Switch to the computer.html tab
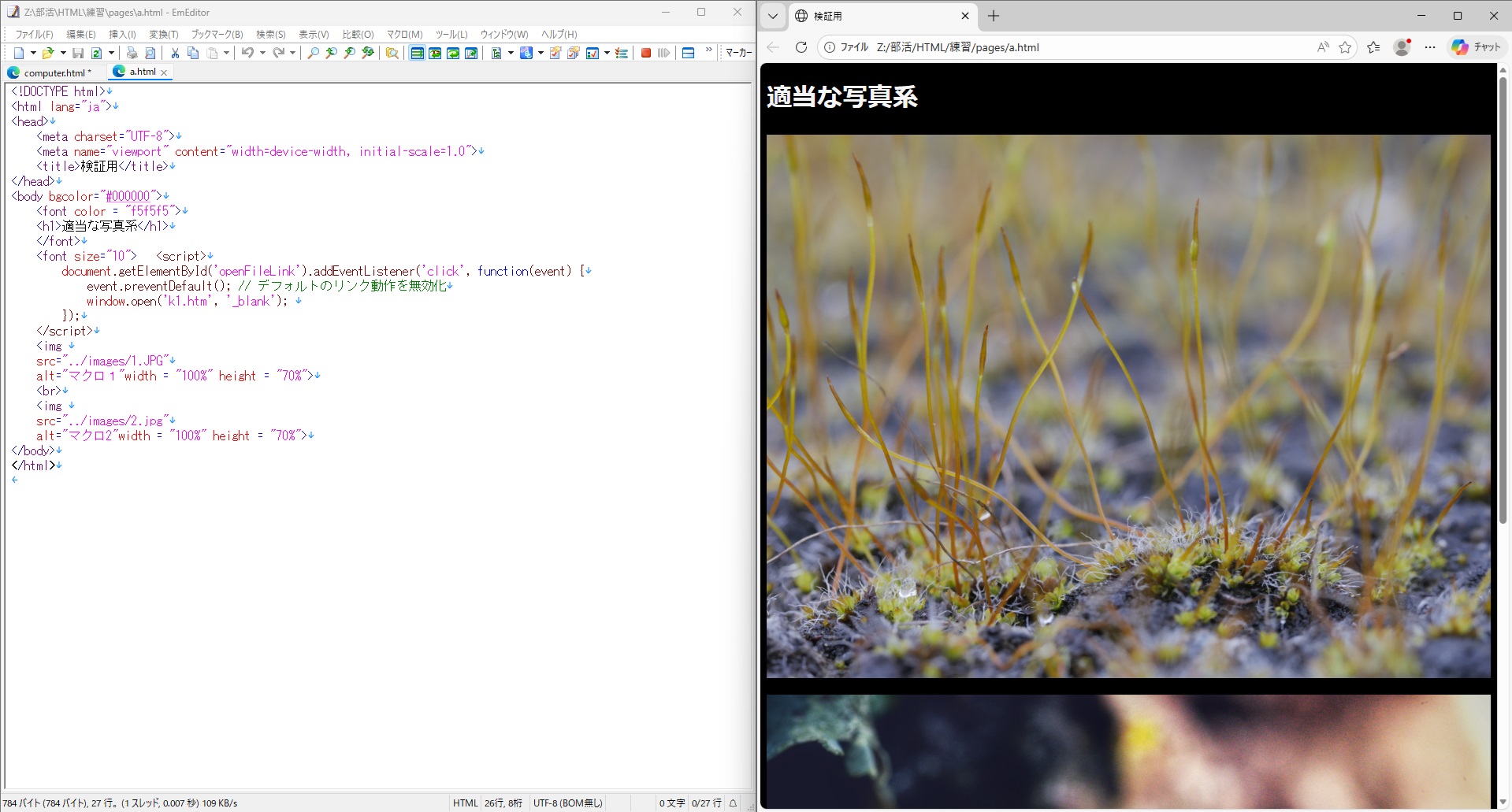Viewport: 1512px width, 812px height. (54, 72)
